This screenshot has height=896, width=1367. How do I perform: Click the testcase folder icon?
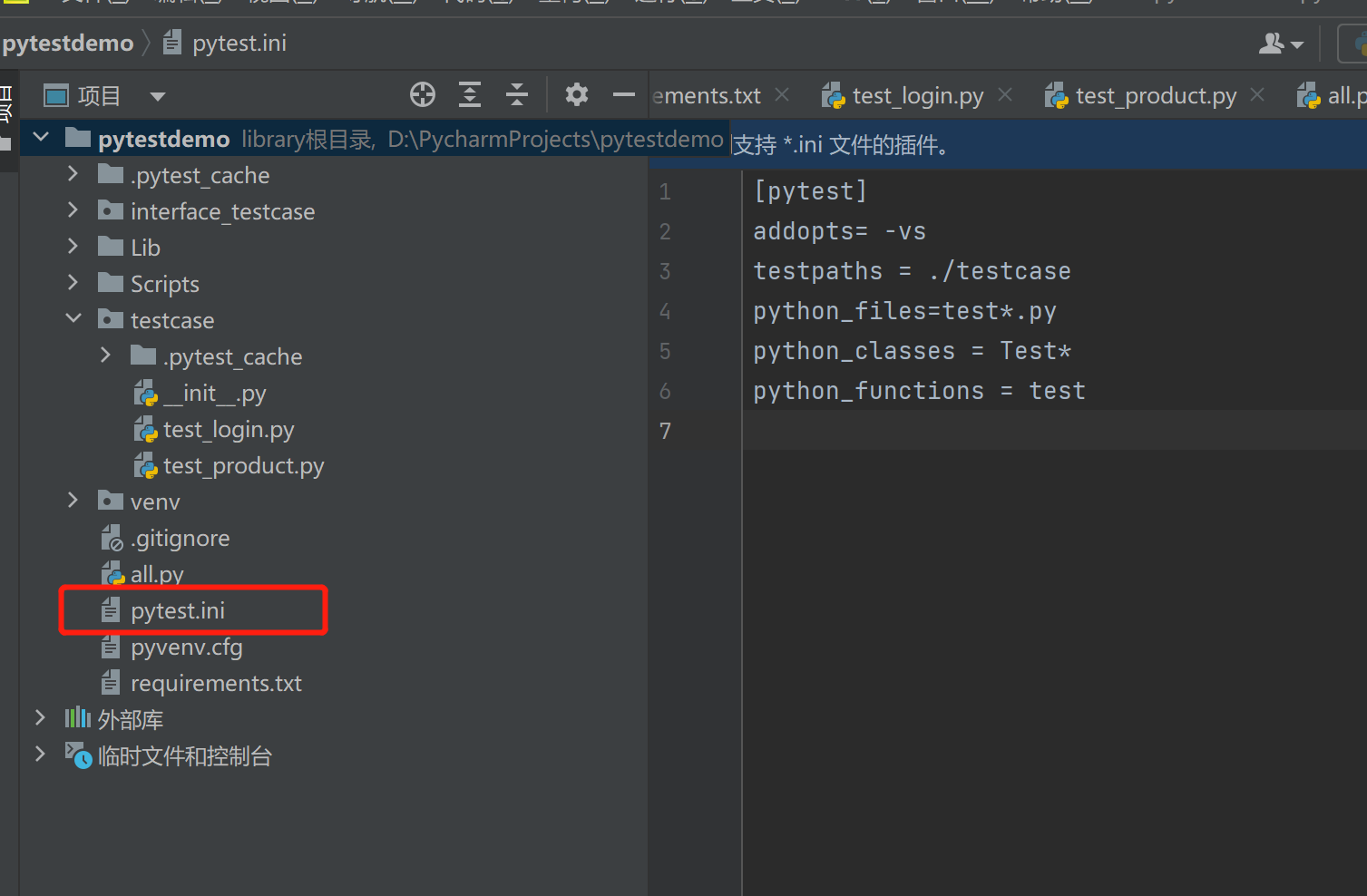[x=111, y=319]
